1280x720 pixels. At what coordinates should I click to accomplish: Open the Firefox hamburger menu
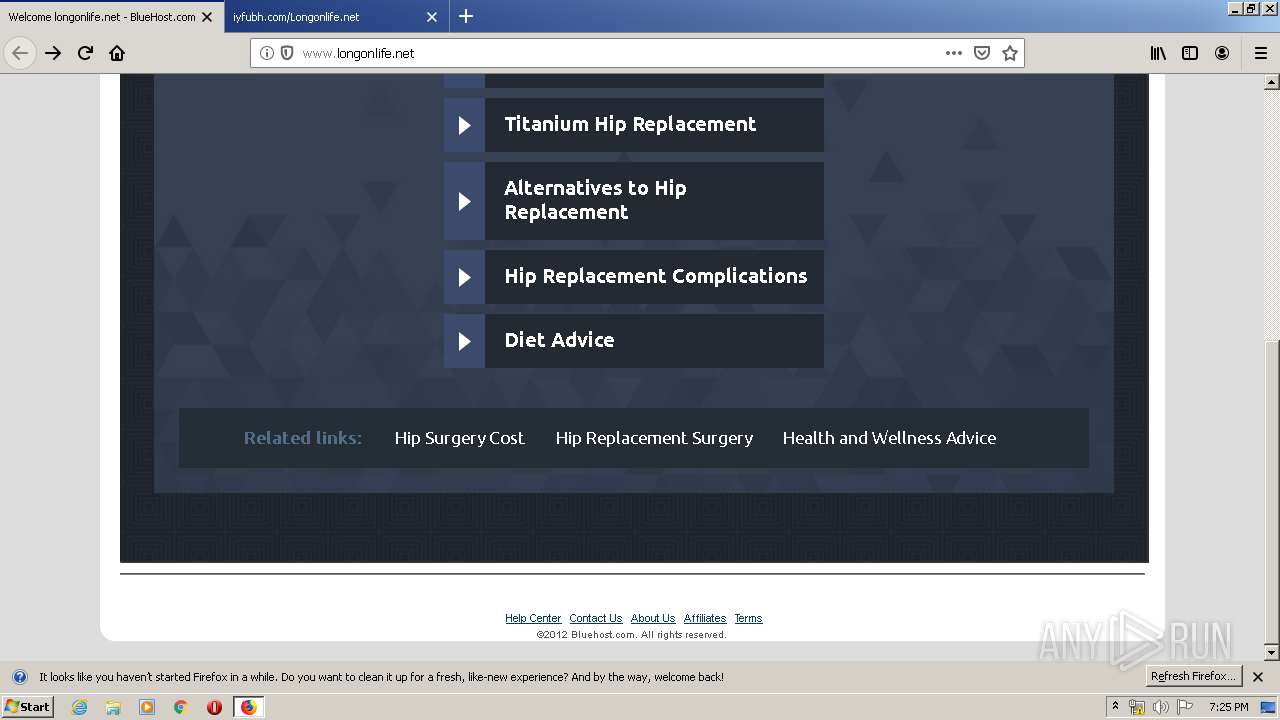point(1260,53)
